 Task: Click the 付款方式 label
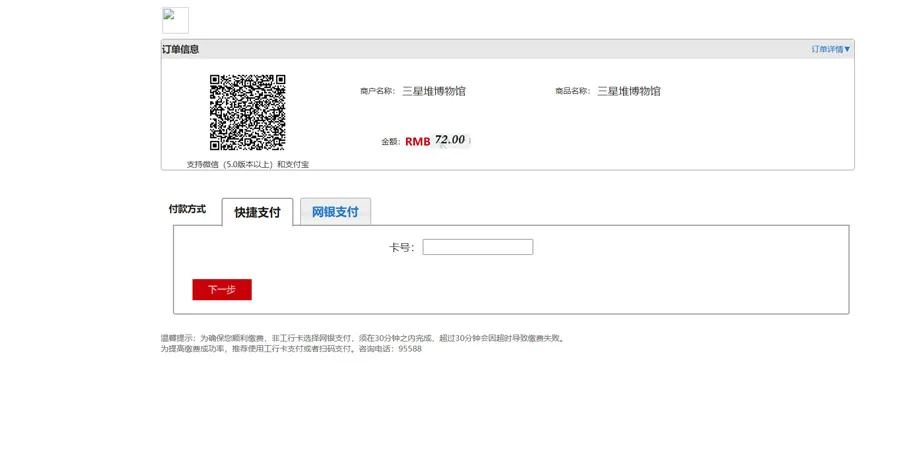[x=187, y=209]
